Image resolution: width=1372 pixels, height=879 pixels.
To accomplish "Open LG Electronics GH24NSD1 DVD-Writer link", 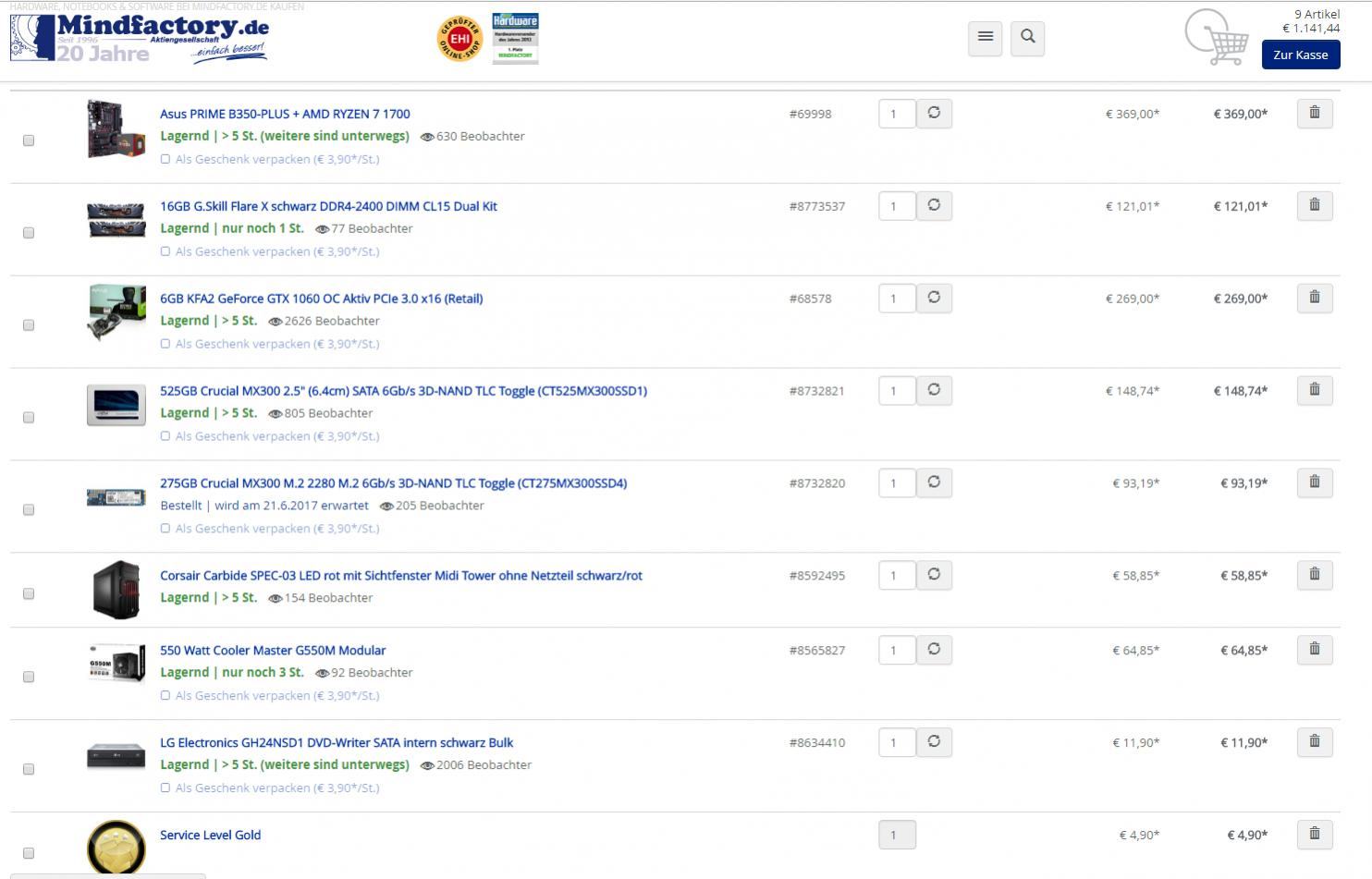I will pyautogui.click(x=337, y=742).
